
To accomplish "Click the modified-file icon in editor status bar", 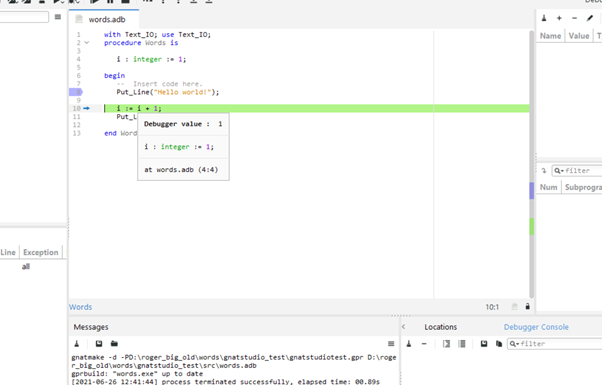I will pyautogui.click(x=514, y=306).
